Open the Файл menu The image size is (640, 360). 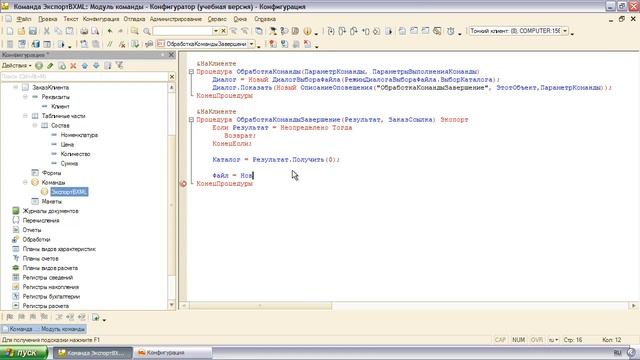point(24,19)
